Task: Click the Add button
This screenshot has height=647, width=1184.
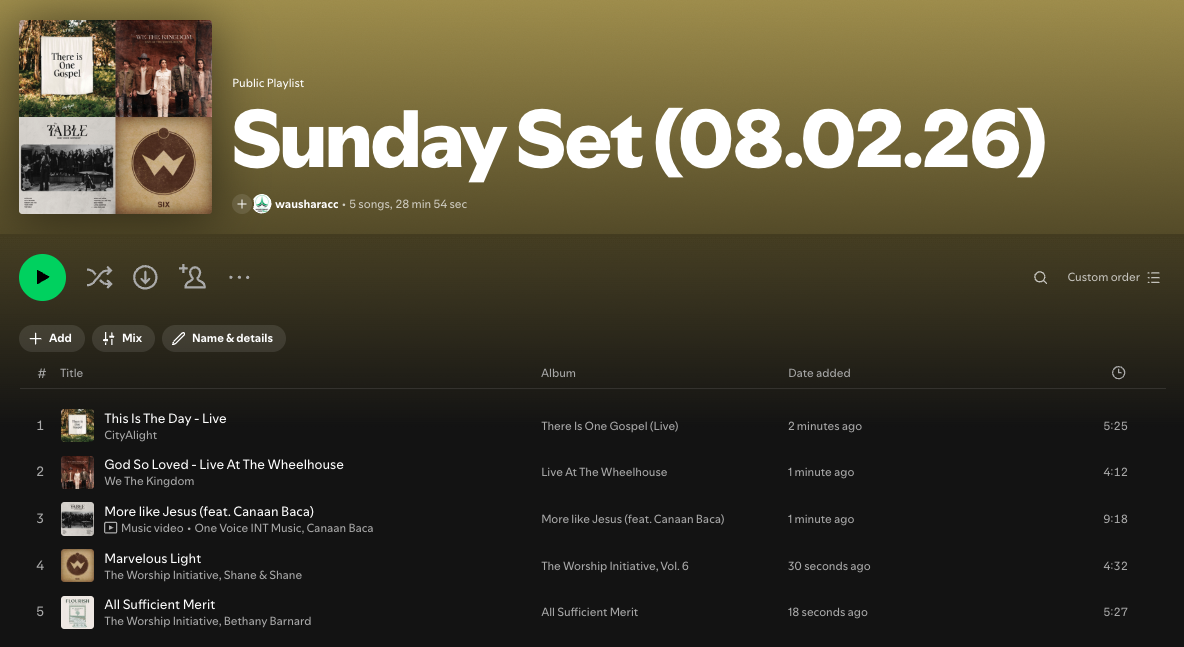Action: click(51, 338)
